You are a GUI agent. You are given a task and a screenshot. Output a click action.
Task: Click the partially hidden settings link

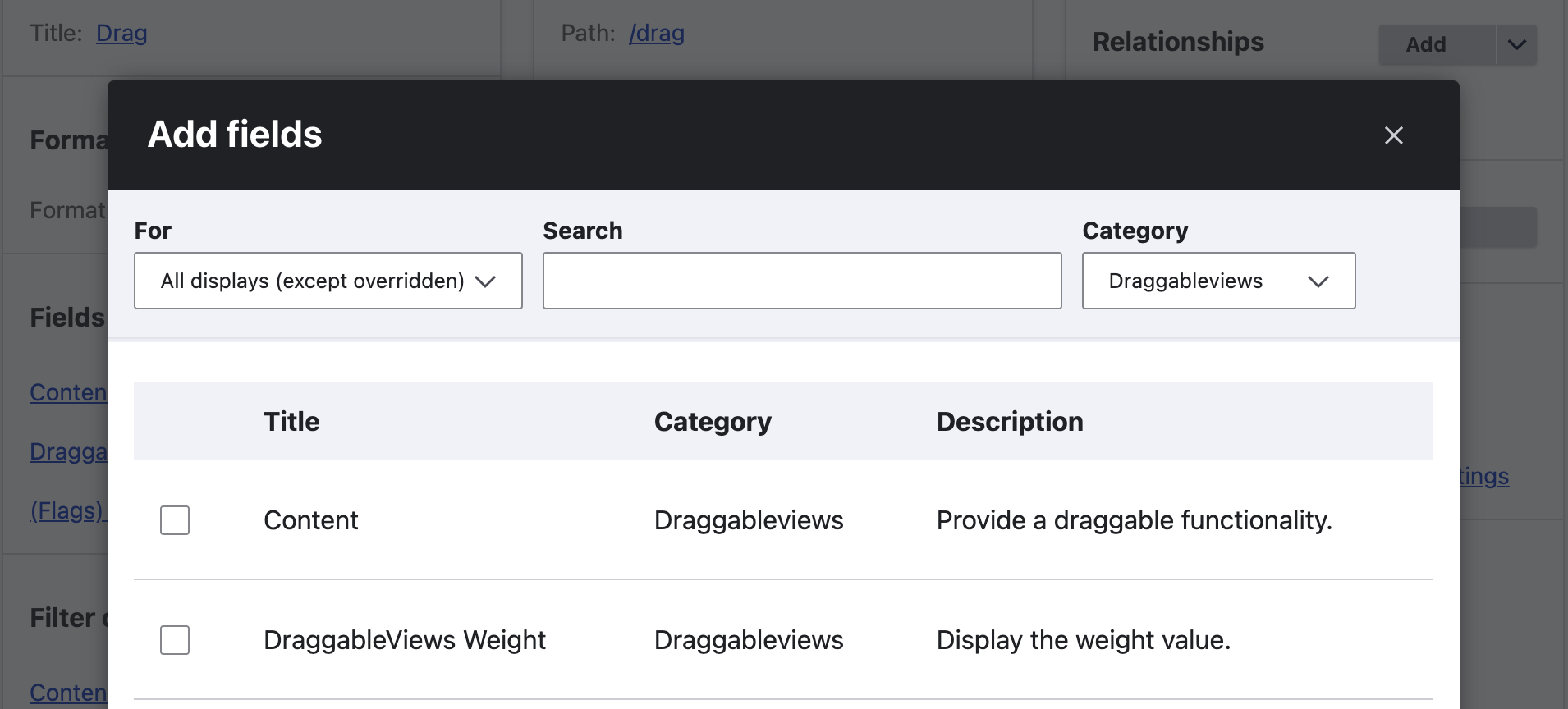(1484, 477)
